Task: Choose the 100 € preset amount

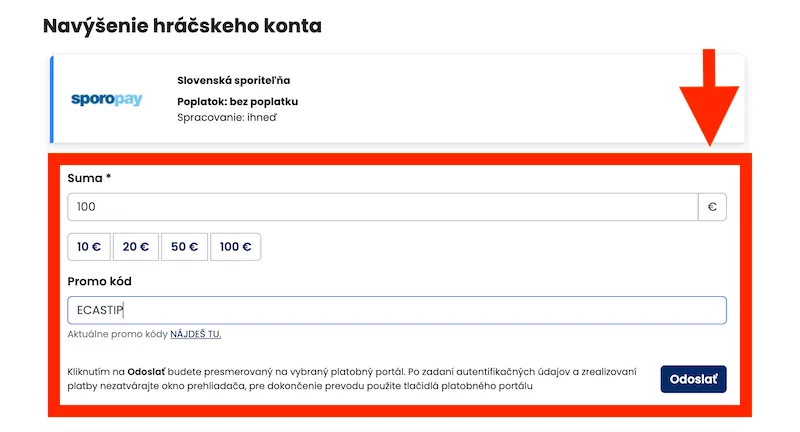Action: click(x=235, y=247)
